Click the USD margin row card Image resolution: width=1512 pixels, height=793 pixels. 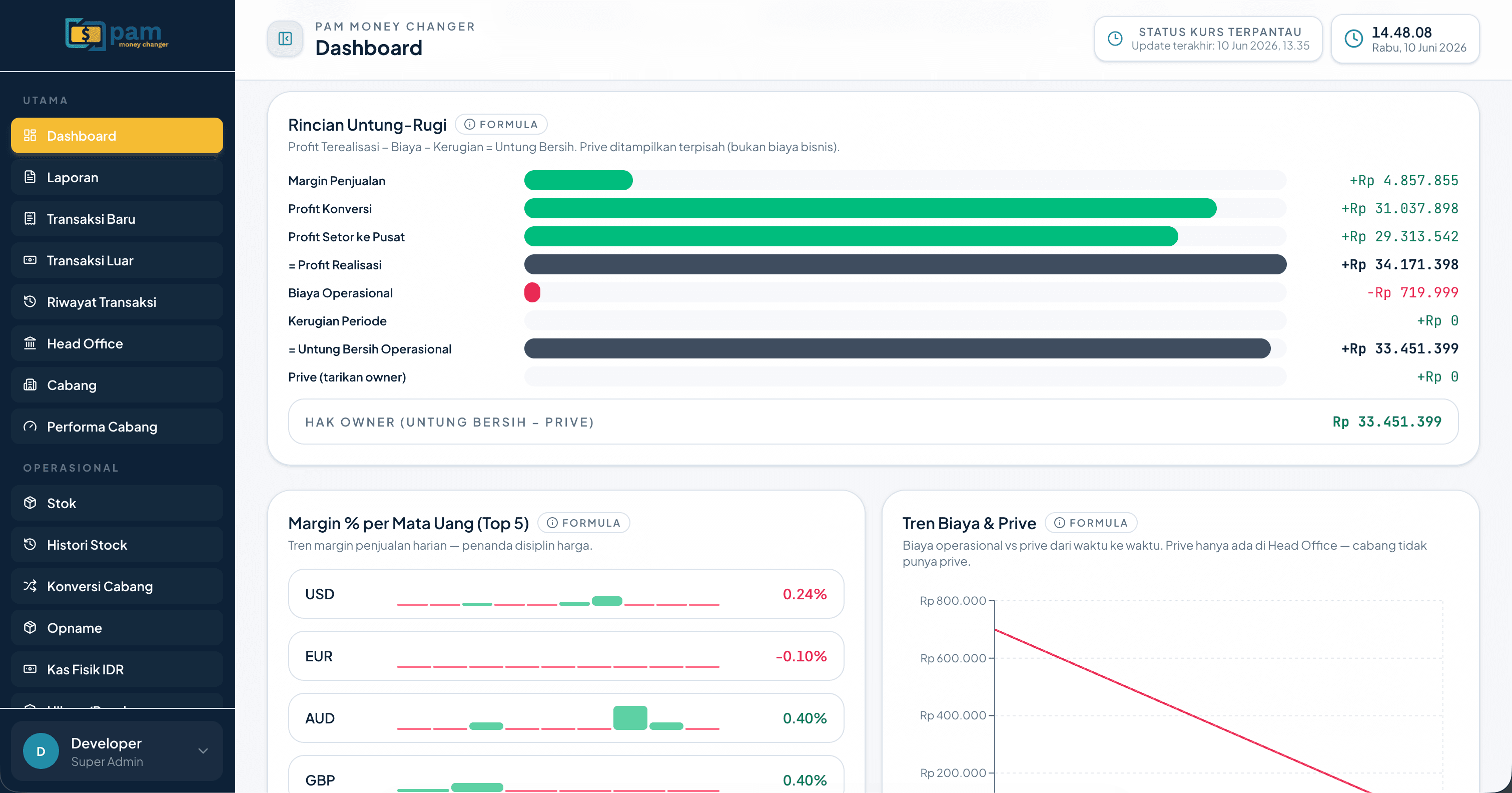point(566,594)
